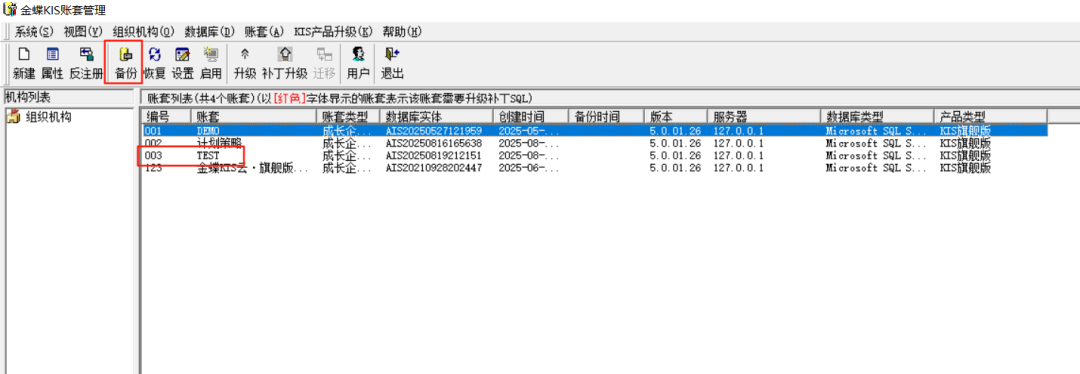The height and width of the screenshot is (374, 1080).
Task: Click the 退出 (Exit) toolbar icon
Action: click(x=392, y=63)
